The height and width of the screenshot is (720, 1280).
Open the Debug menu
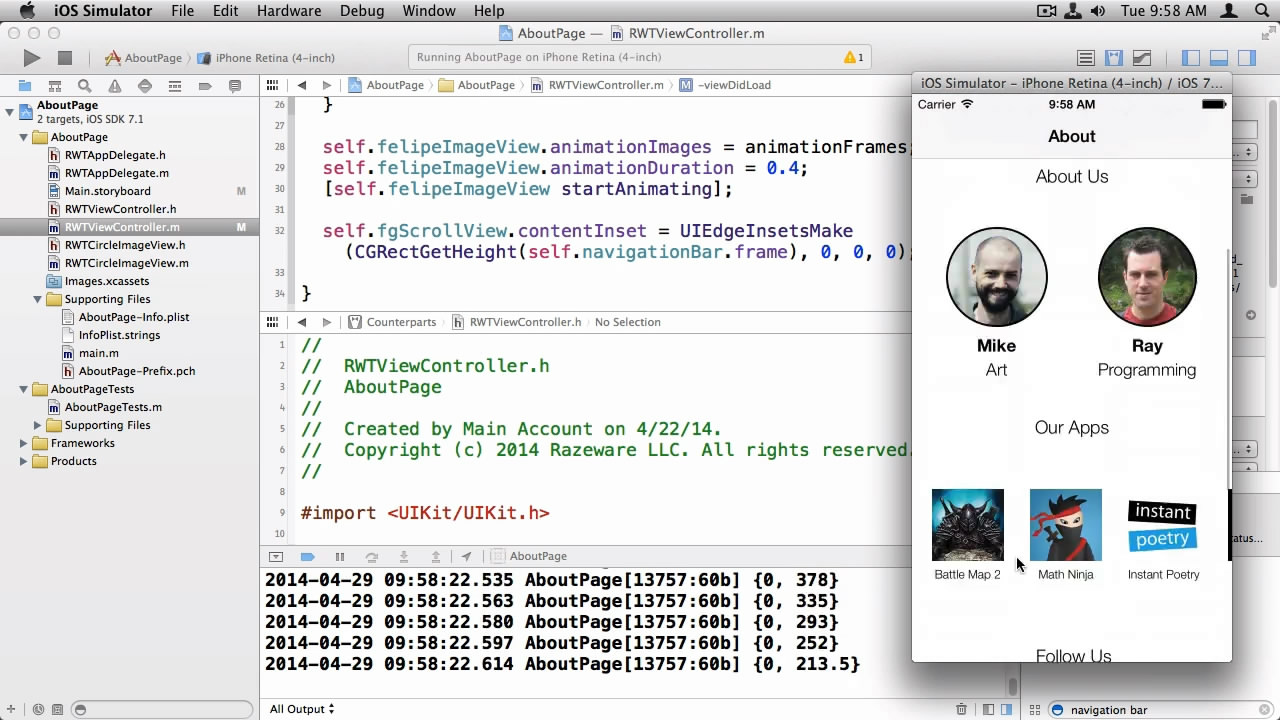point(361,11)
